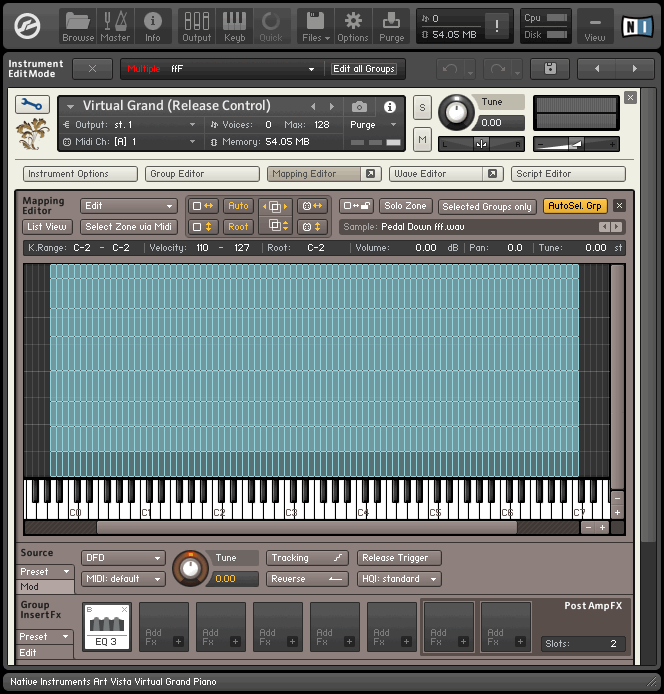This screenshot has width=664, height=694.
Task: Open Instrument Options
Action: pyautogui.click(x=80, y=174)
